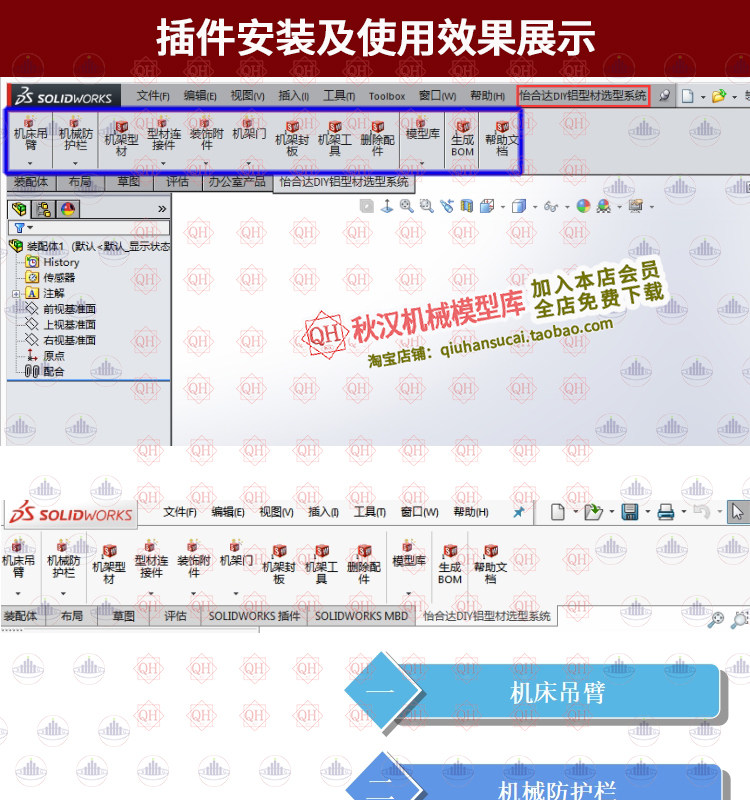Screen dimensions: 750x800
Task: Open the 文件(F) menu in upper window
Action: pyautogui.click(x=153, y=96)
